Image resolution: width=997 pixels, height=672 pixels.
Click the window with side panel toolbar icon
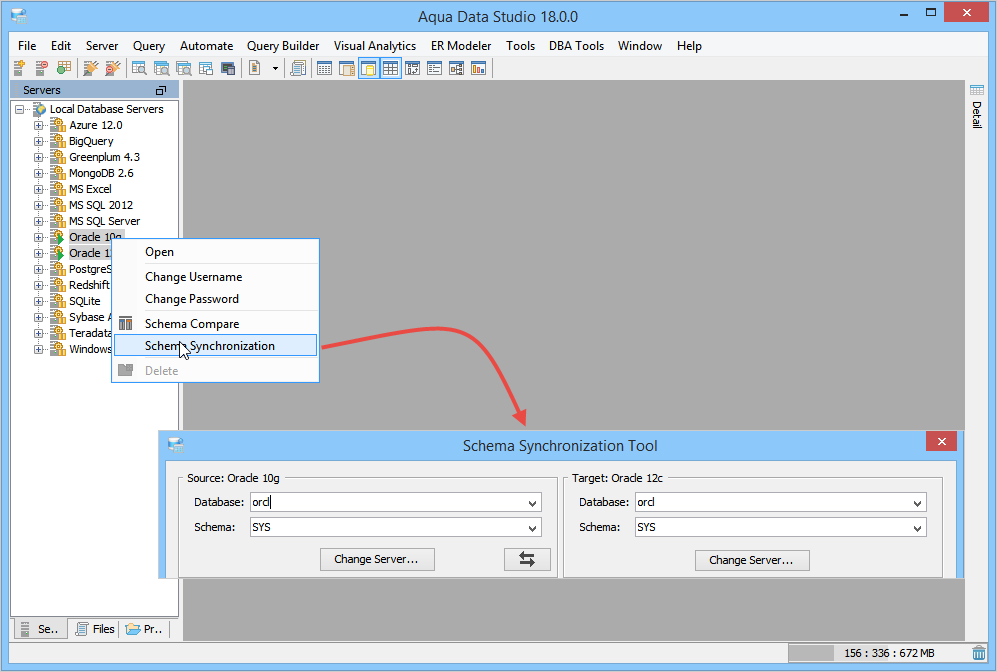point(347,68)
